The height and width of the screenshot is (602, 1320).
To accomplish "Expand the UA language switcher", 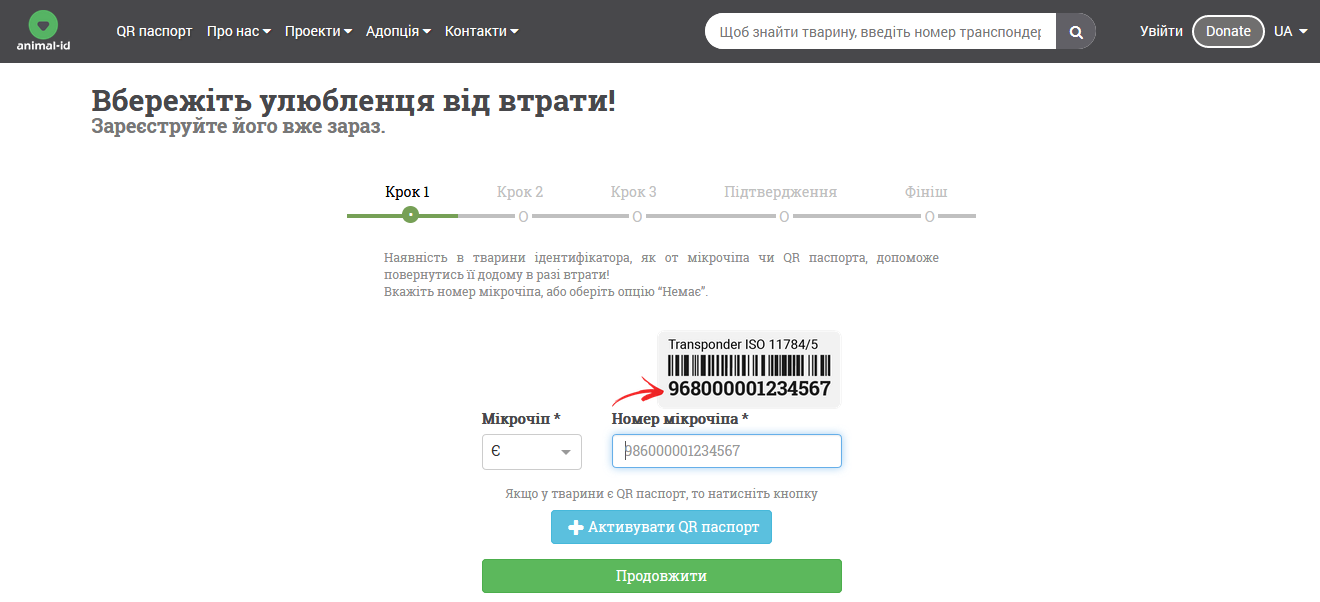I will coord(1290,31).
